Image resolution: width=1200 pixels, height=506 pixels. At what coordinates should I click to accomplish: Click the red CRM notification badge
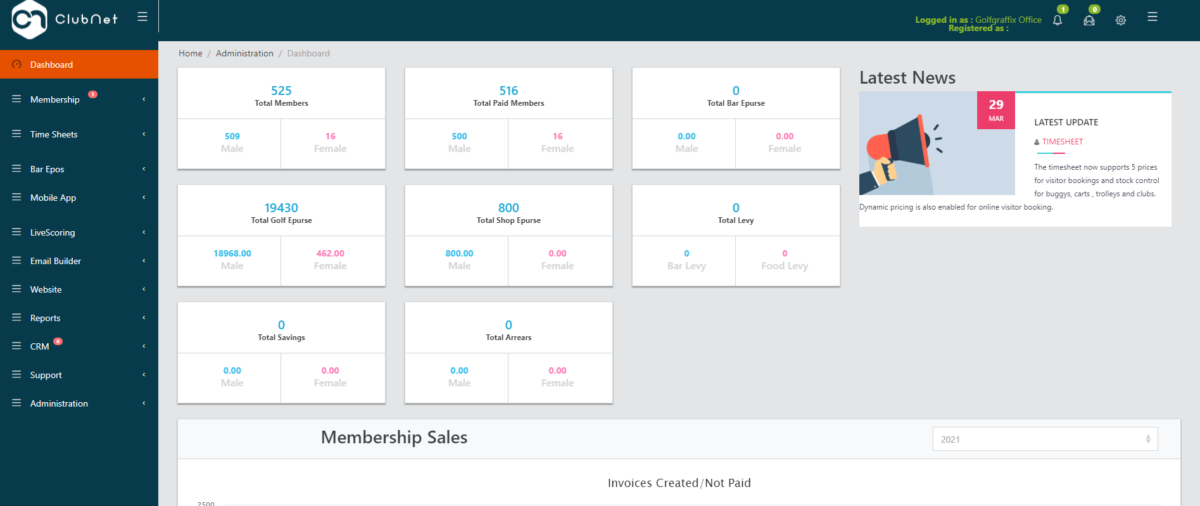[58, 342]
